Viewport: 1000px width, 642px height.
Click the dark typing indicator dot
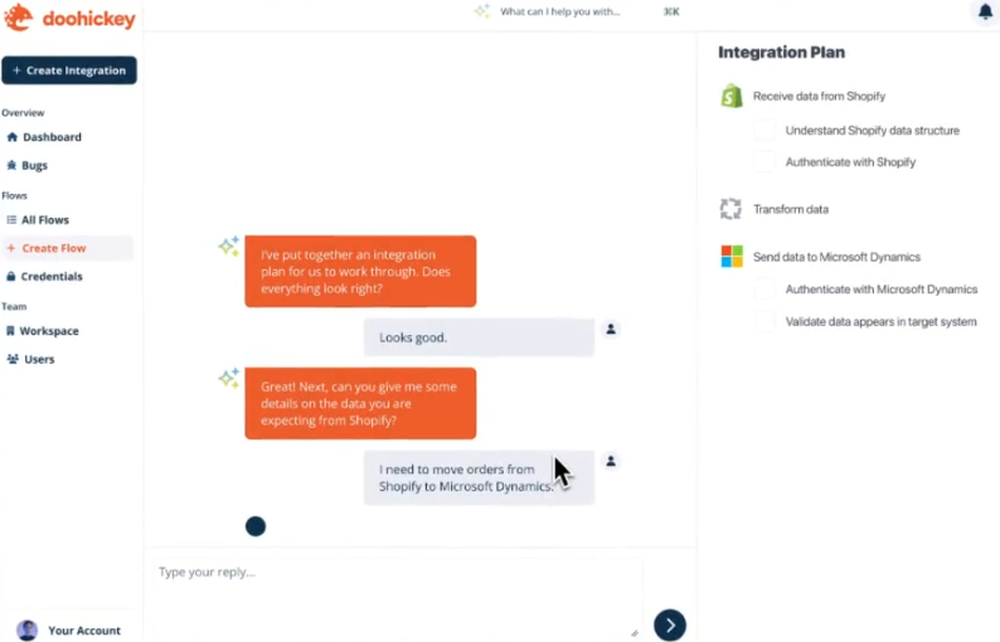[256, 526]
